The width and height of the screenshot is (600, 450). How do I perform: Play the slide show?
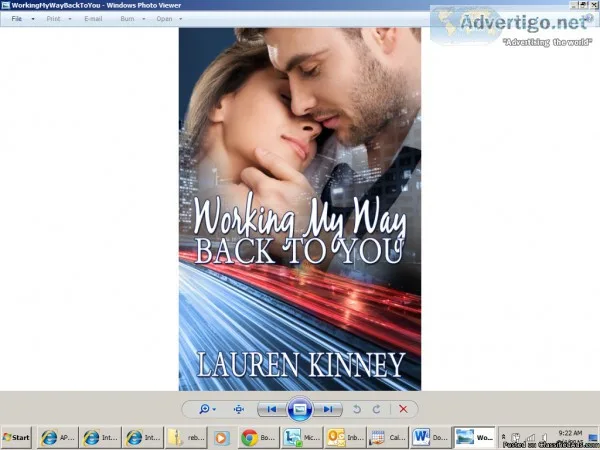click(300, 409)
